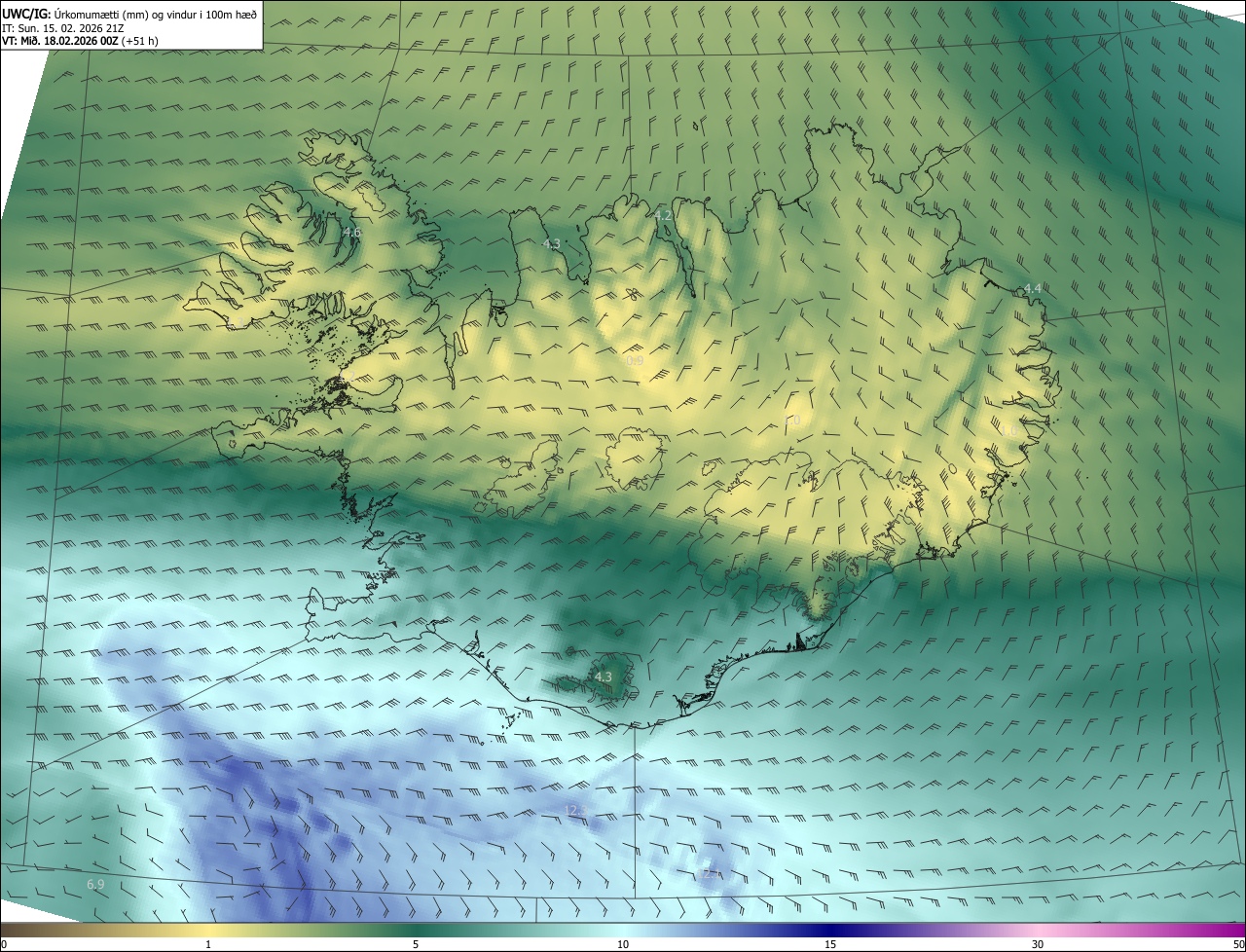The height and width of the screenshot is (952, 1246).
Task: Click the "UWC/IG:" label in the legend box
Action: click(x=25, y=14)
